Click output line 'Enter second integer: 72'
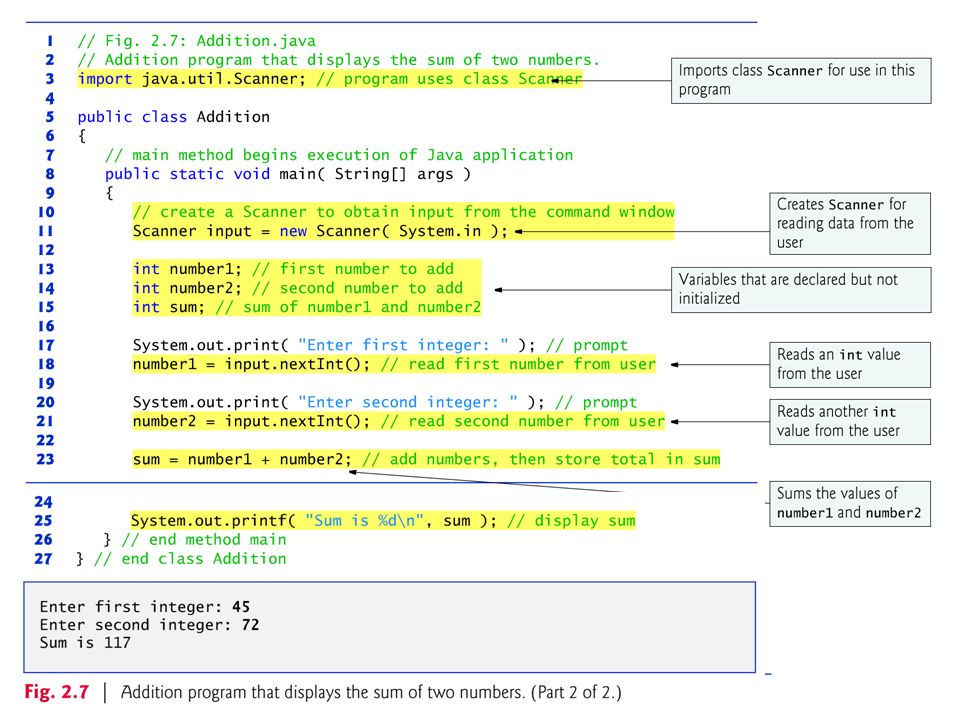Viewport: 960px width, 720px height. click(149, 625)
